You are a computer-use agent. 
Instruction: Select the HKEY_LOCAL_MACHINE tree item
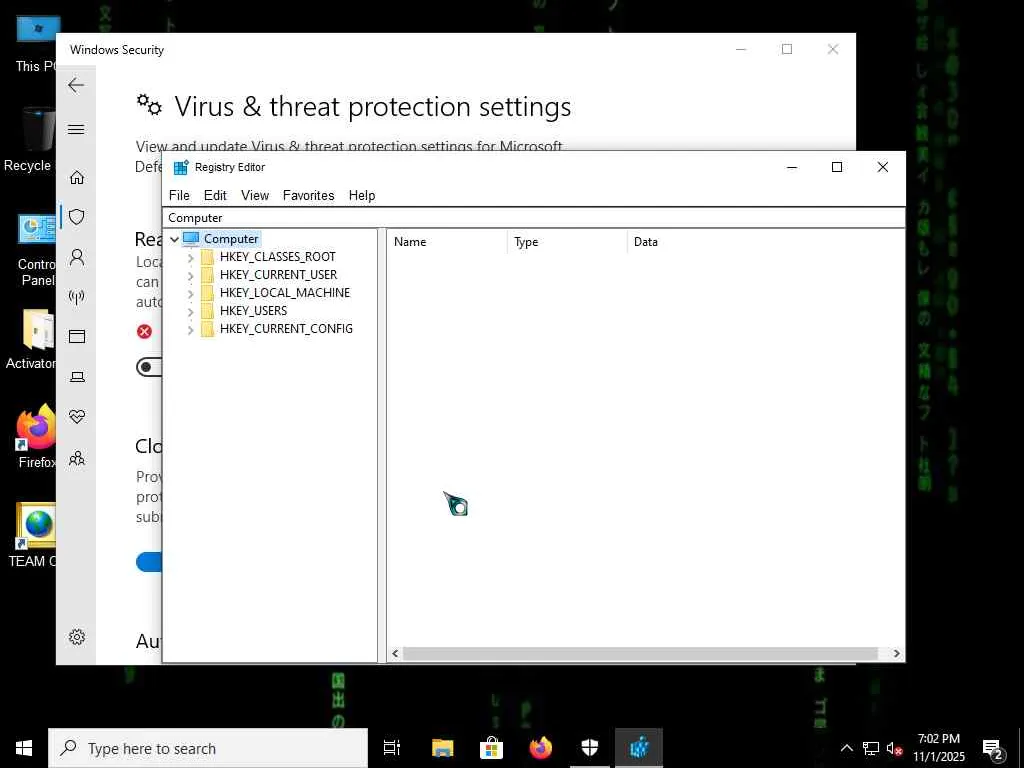tap(285, 293)
